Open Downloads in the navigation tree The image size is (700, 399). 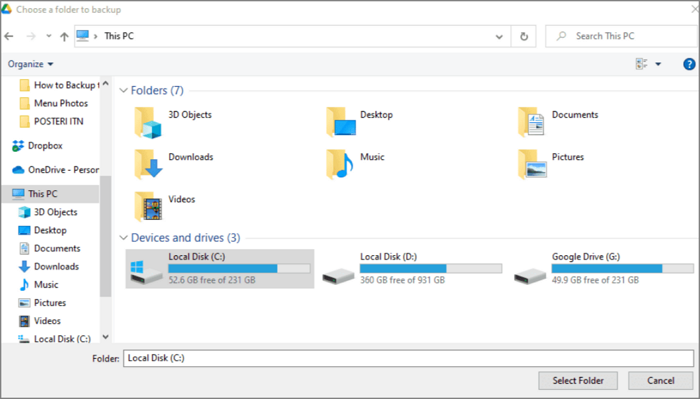(49, 266)
